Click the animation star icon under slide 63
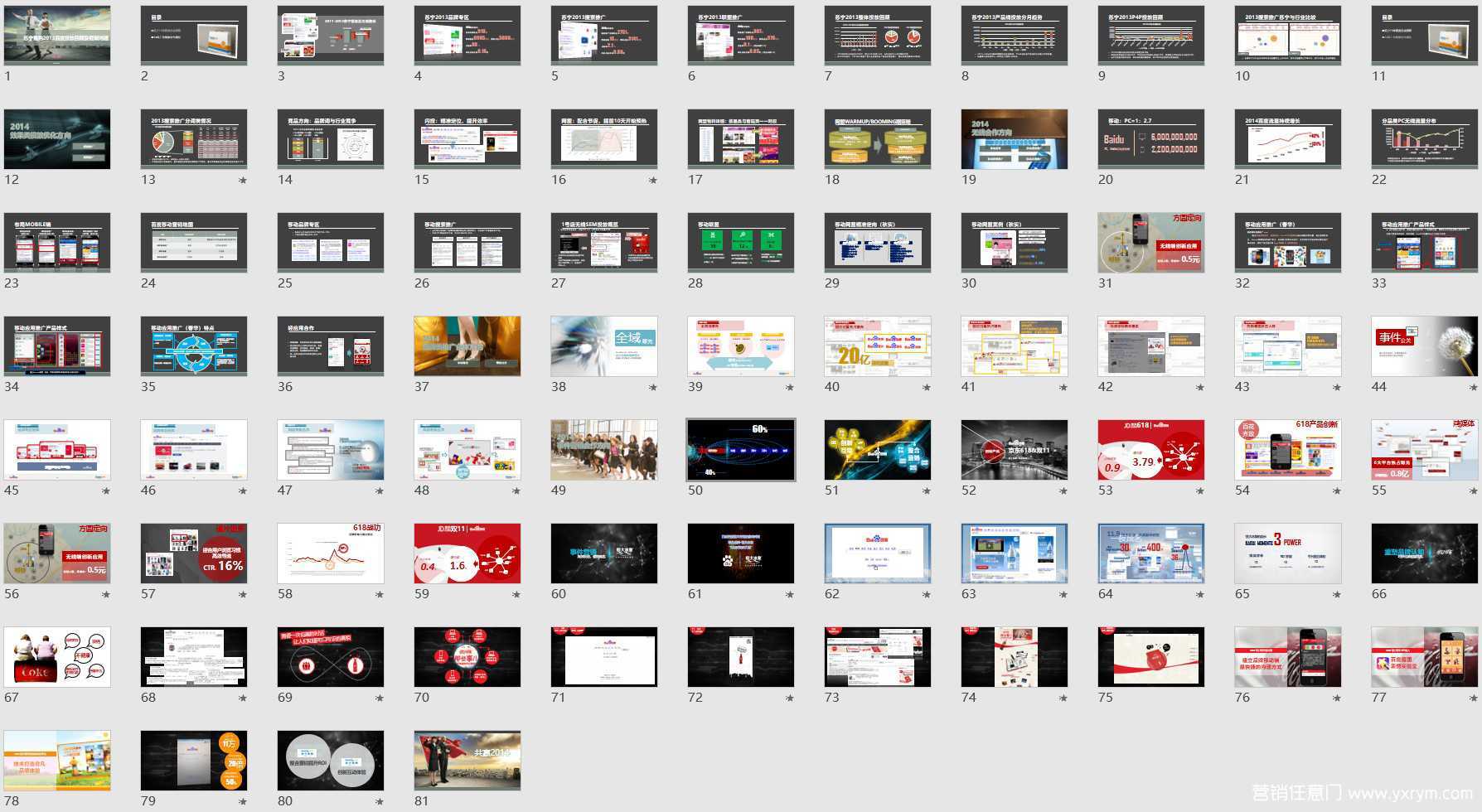 click(x=1063, y=595)
